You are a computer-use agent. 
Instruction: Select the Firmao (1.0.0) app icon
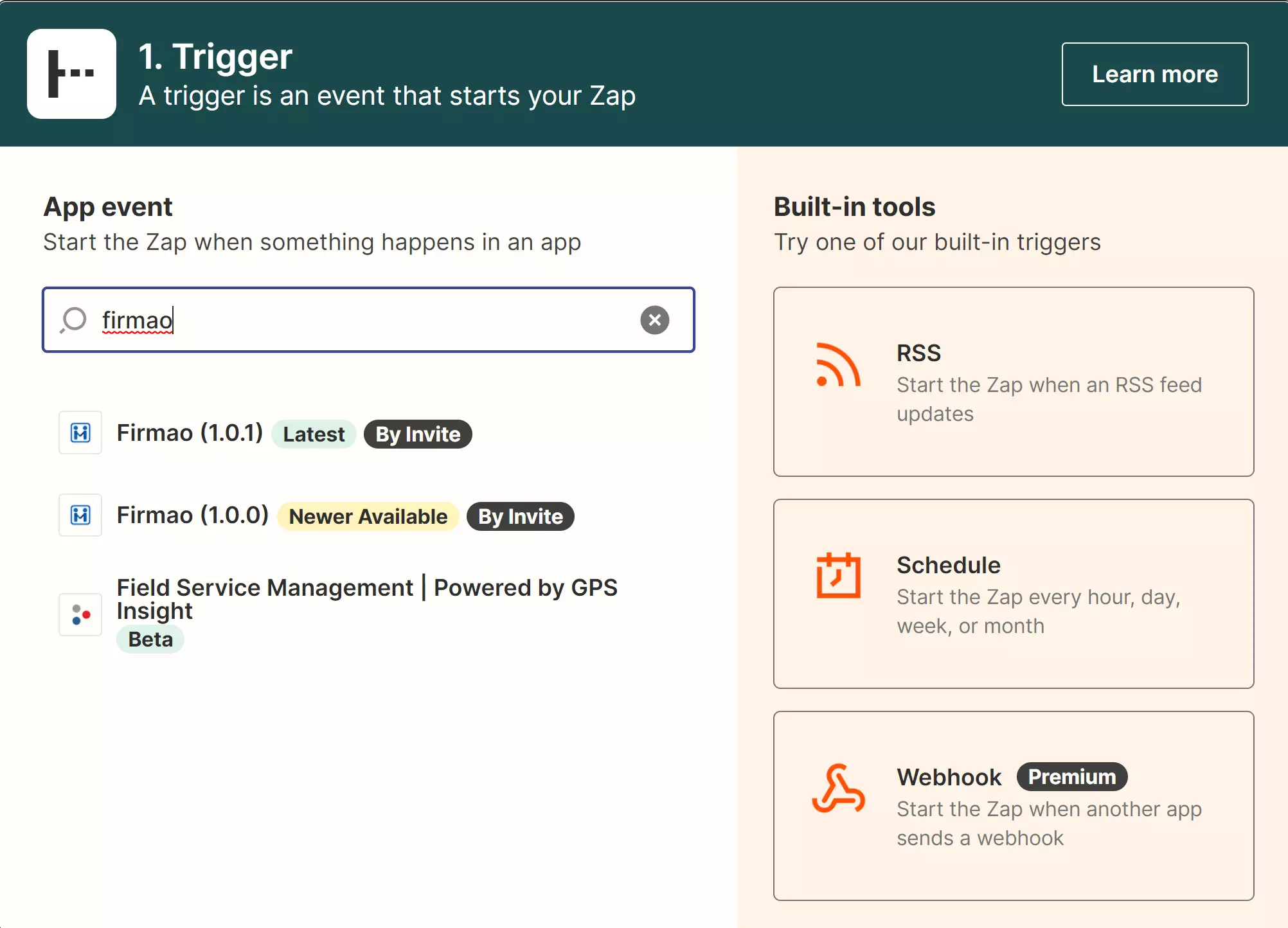[80, 515]
